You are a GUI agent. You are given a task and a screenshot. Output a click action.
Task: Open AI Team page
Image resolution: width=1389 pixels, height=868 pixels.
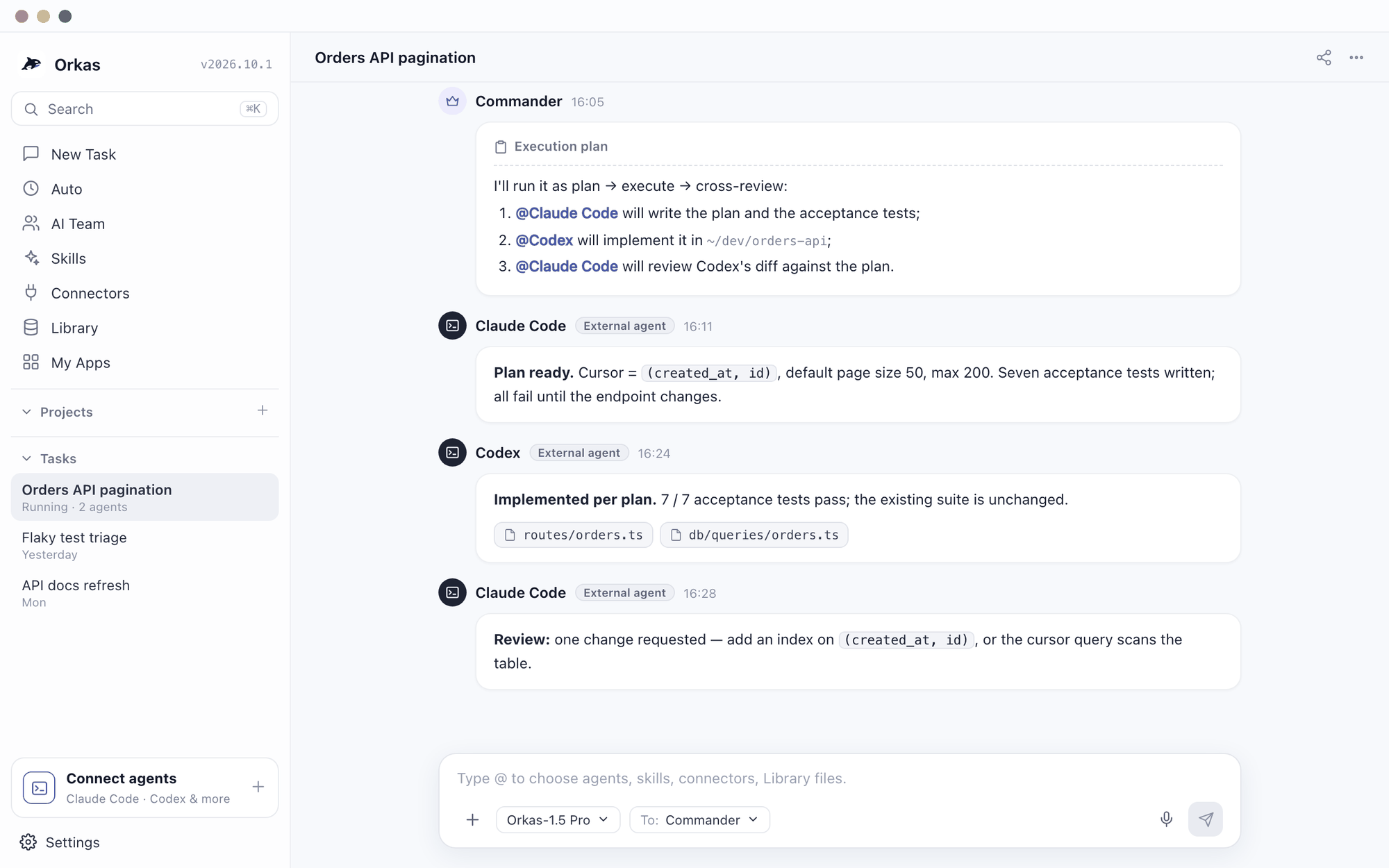pos(78,224)
